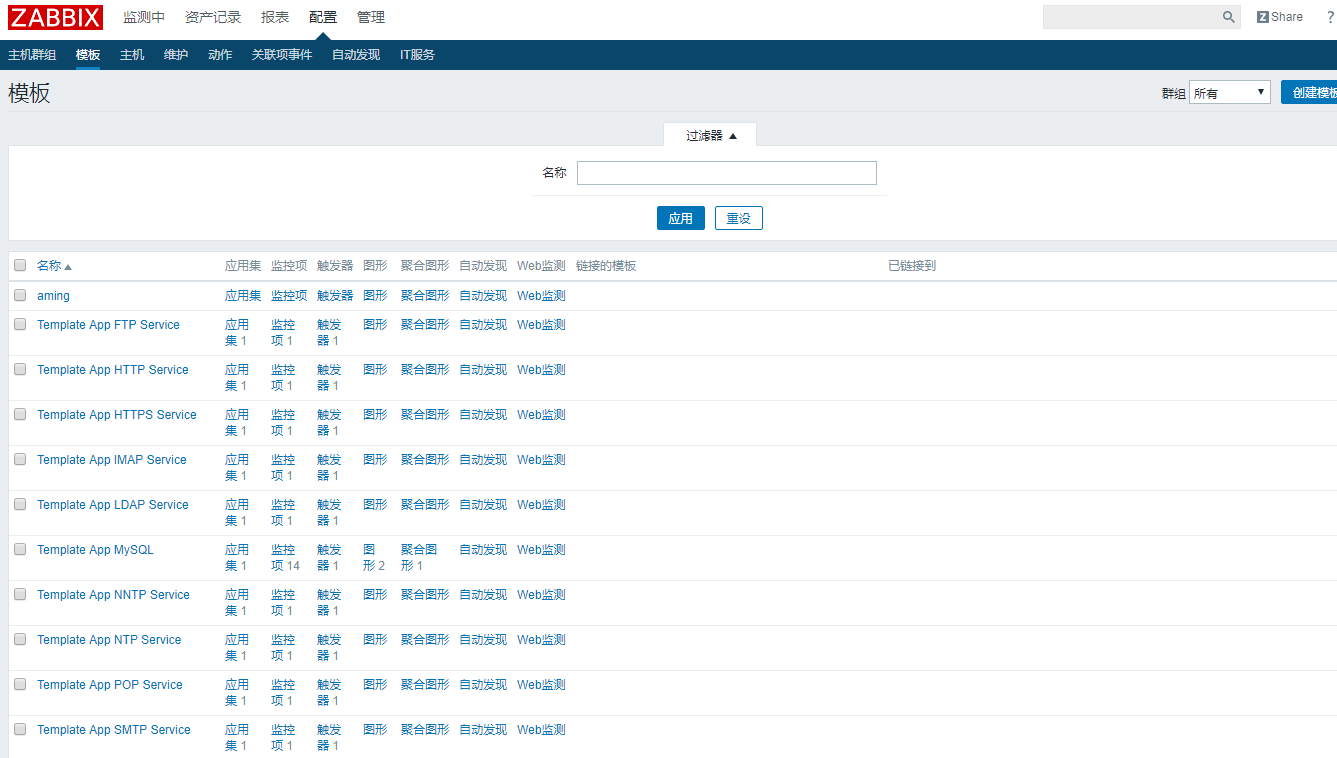Tick checkbox for Template App IMAP Service
This screenshot has width=1337, height=758.
[x=20, y=460]
